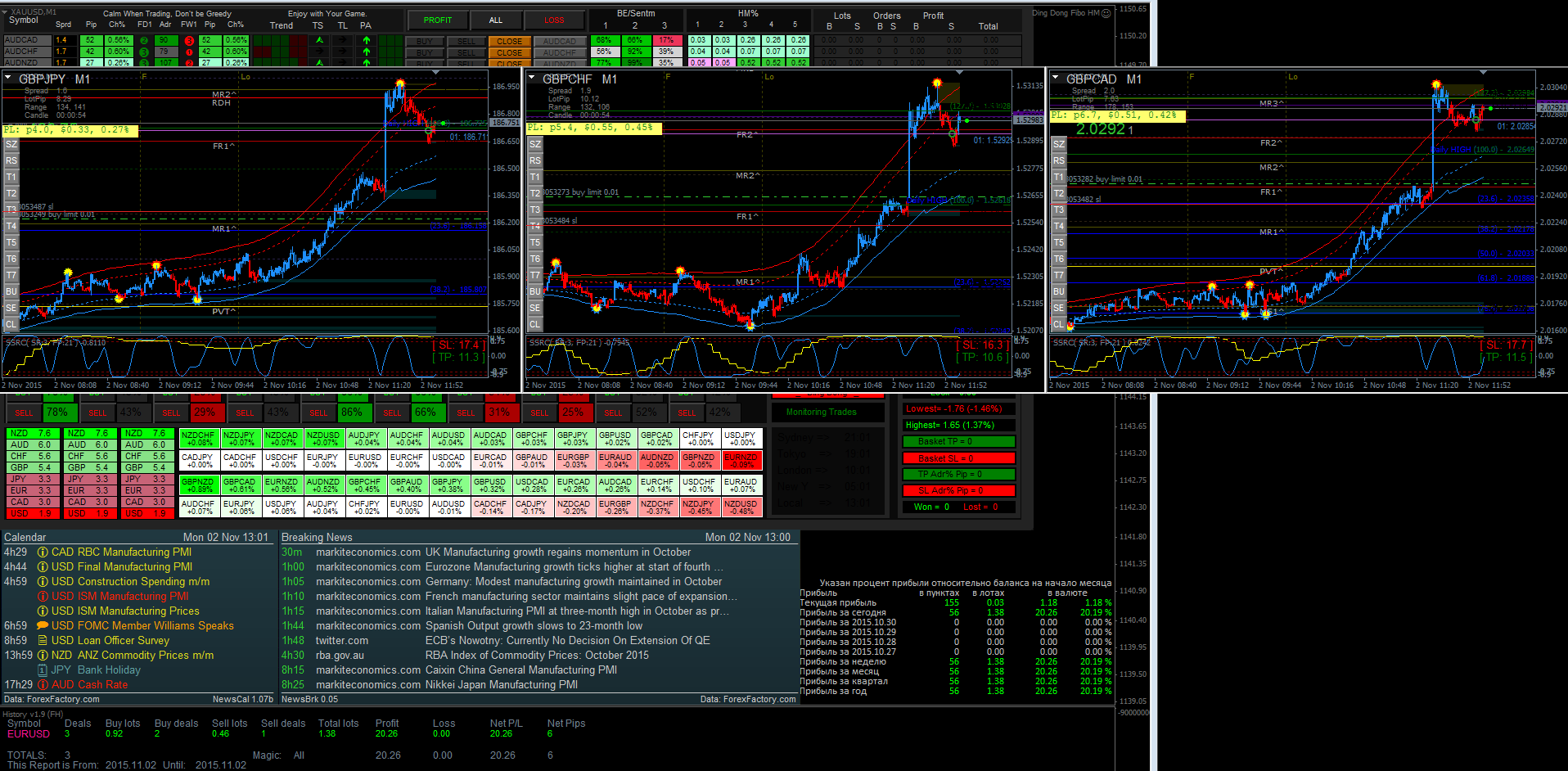Open the UK Manufacturing growth news headline
Screen dimensions: 1568x771
(x=558, y=552)
